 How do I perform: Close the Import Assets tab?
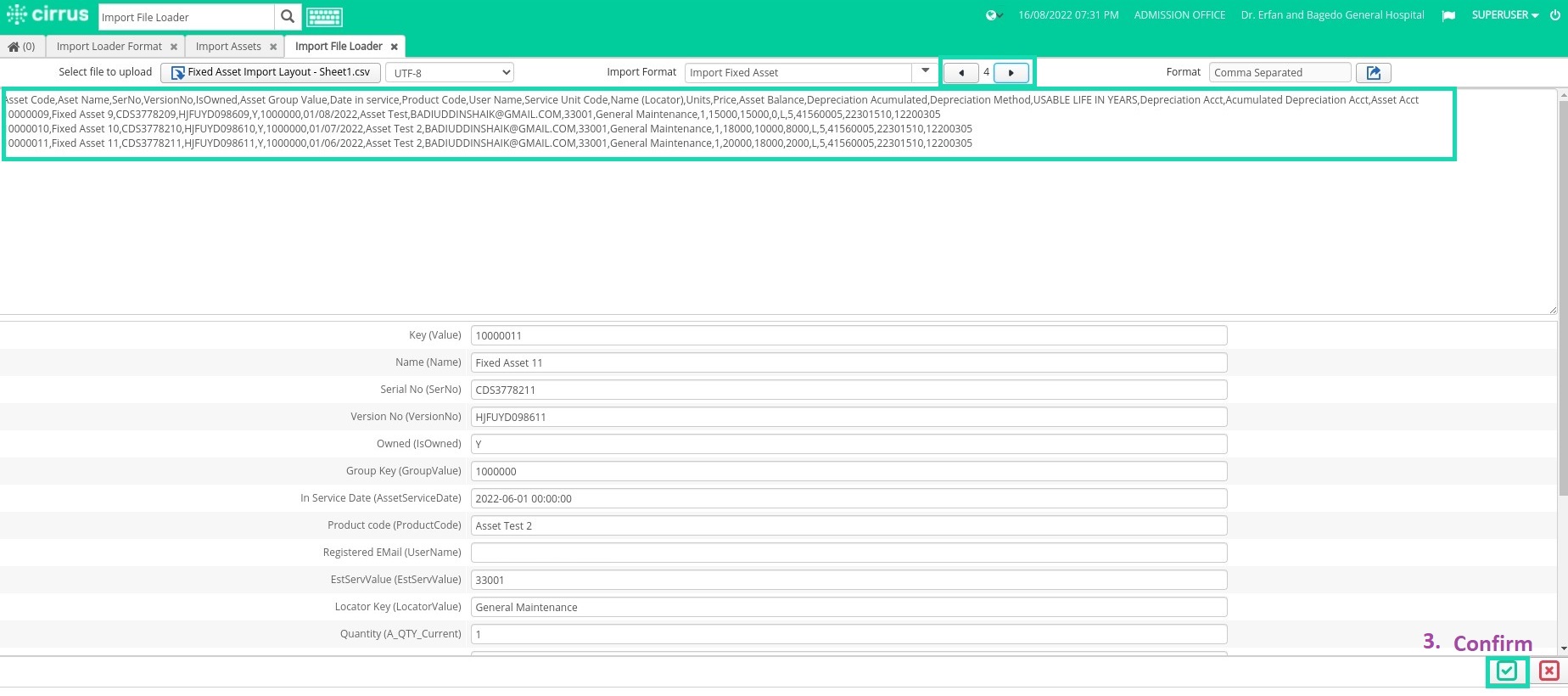click(x=273, y=48)
